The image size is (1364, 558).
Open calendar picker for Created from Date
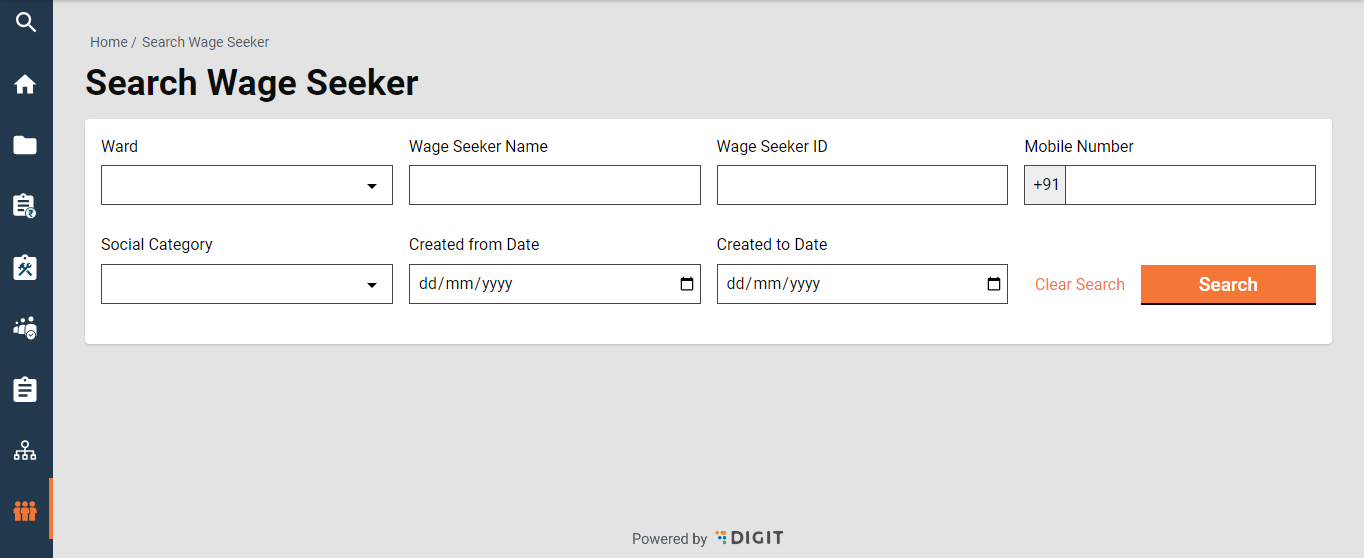click(x=686, y=284)
